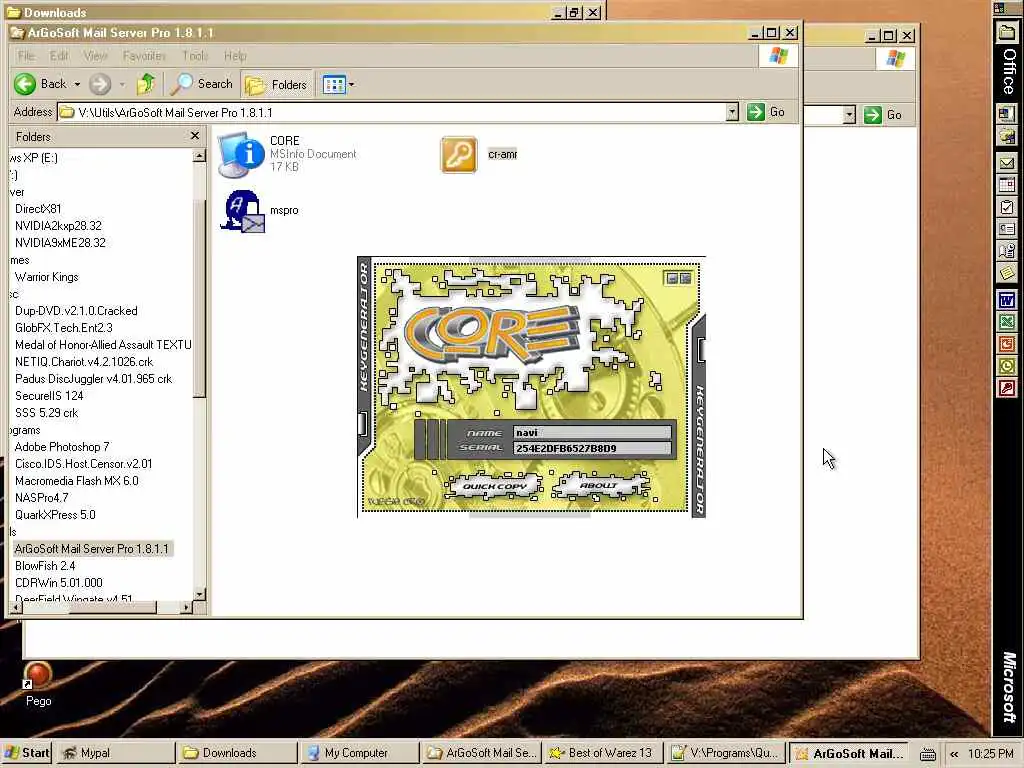Click Go next to ArGoSoft address bar

tap(767, 112)
